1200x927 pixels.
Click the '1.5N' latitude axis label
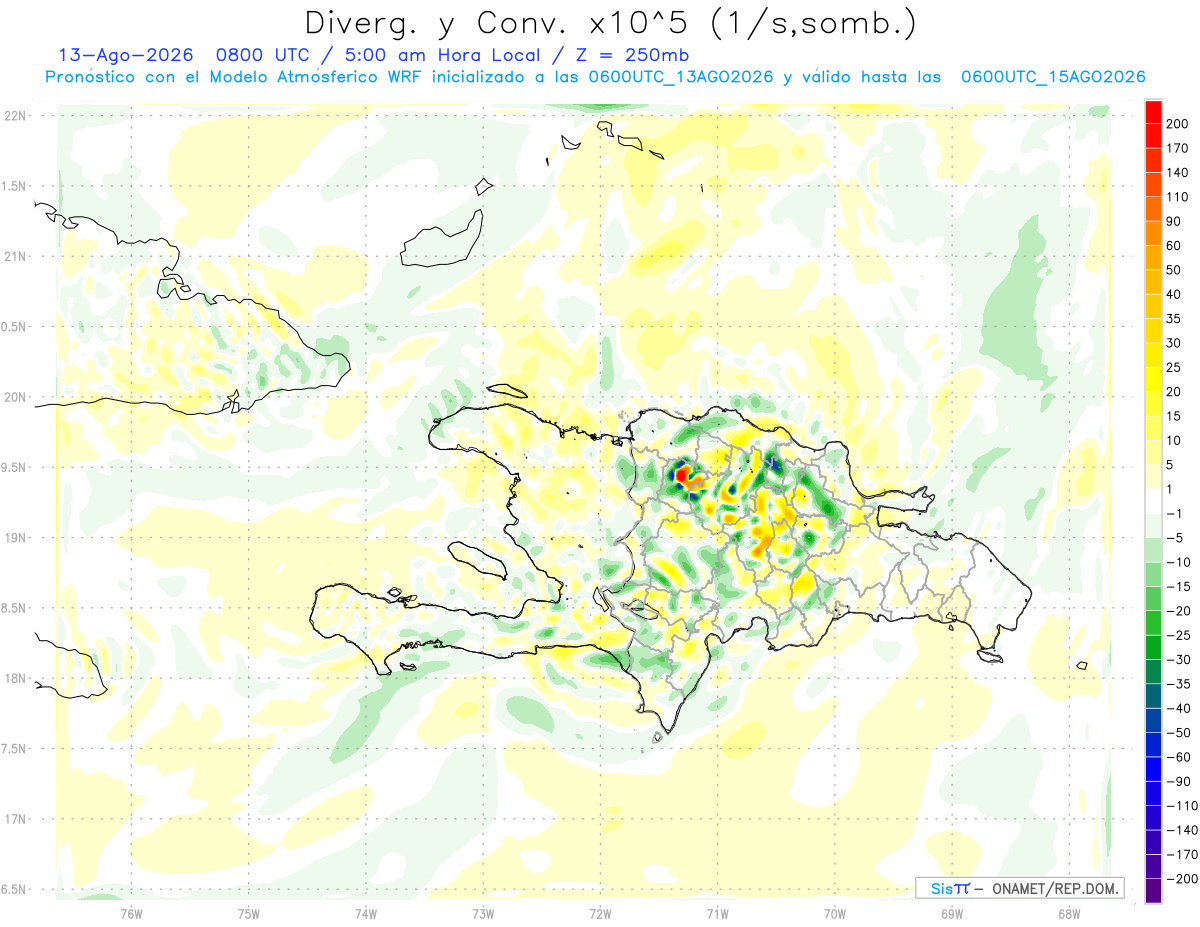coord(14,186)
